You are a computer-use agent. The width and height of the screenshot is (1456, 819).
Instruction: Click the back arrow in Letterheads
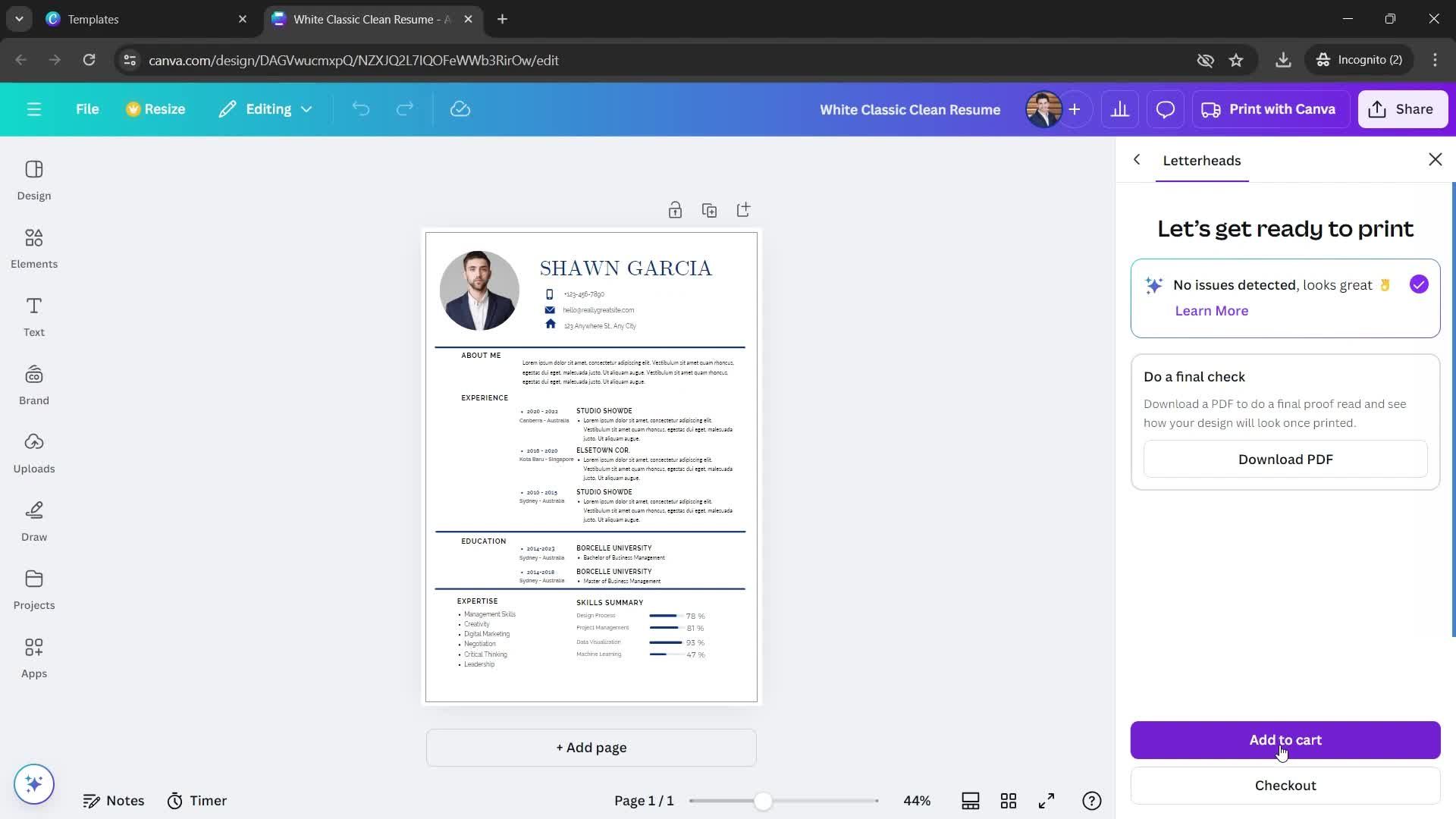point(1137,159)
